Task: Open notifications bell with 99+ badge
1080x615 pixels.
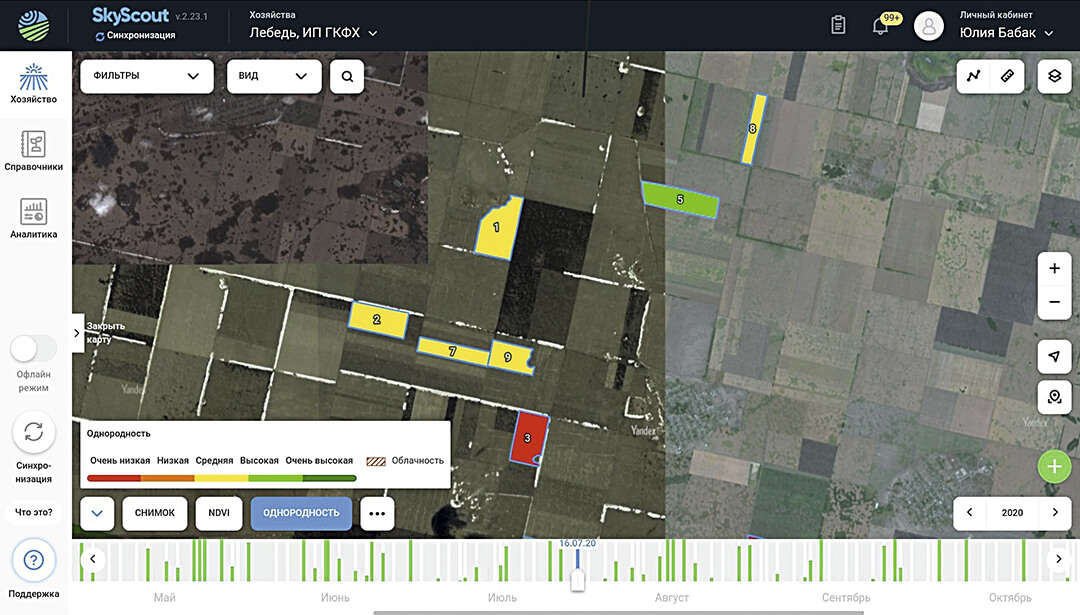Action: click(880, 26)
